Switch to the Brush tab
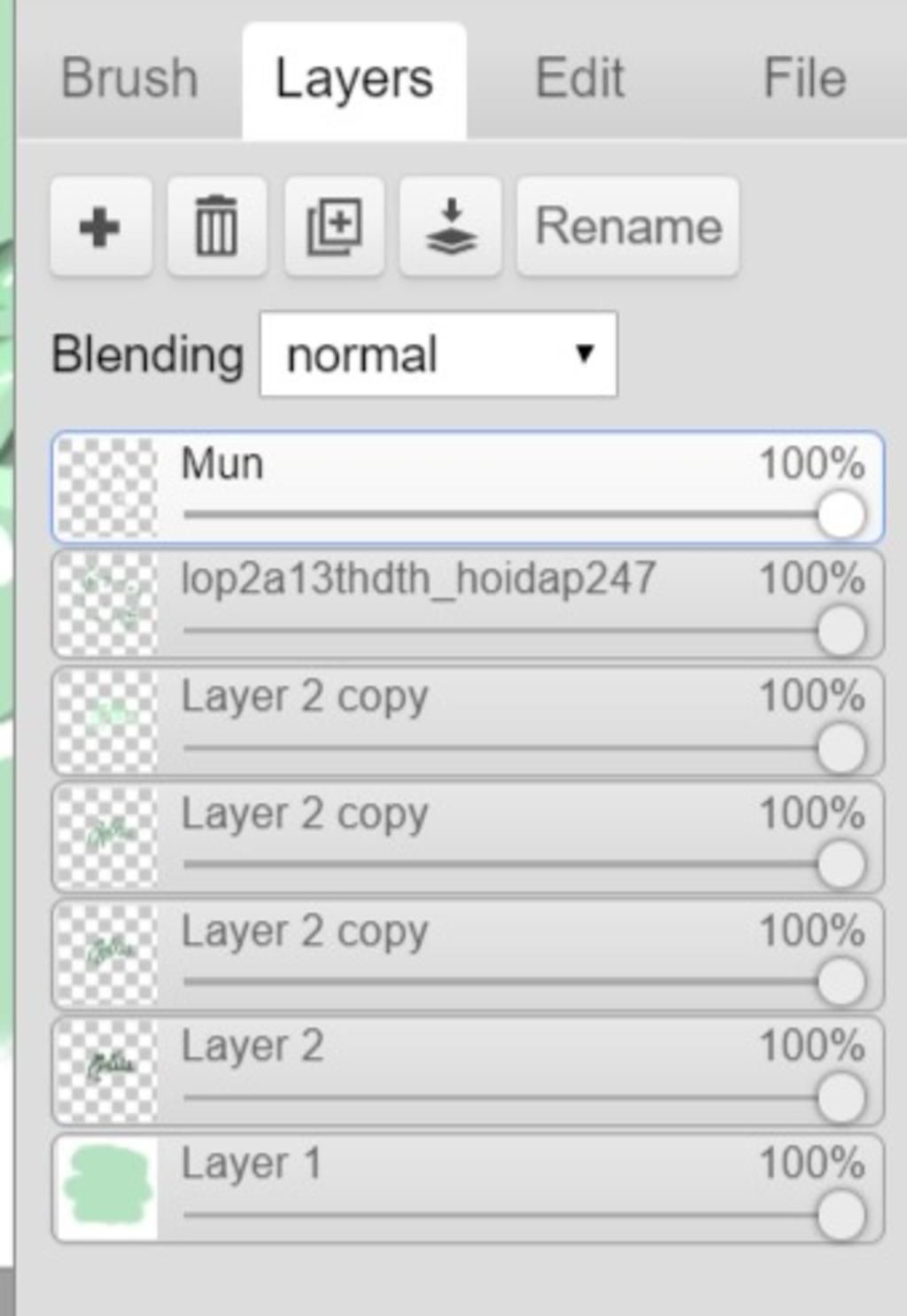Viewport: 907px width, 1316px height. [129, 78]
